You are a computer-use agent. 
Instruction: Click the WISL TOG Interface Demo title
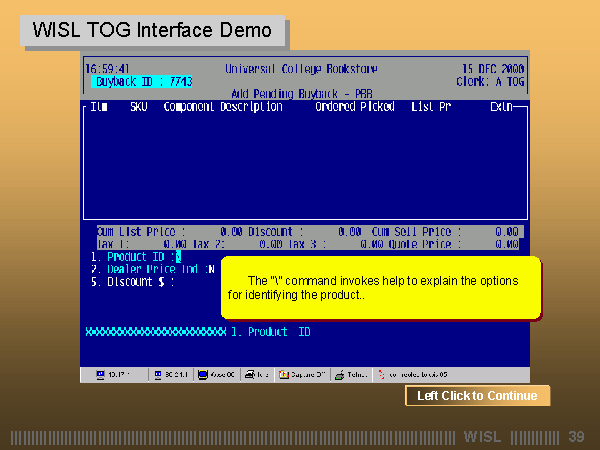point(152,30)
